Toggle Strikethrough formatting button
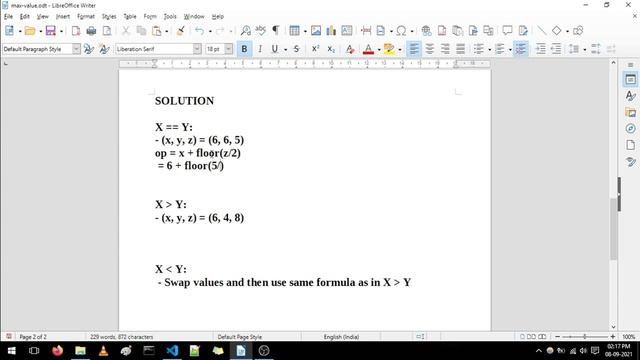 tap(297, 49)
